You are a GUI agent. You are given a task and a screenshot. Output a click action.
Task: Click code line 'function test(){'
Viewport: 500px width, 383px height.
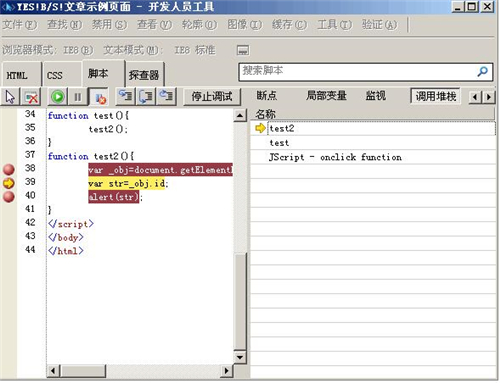click(88, 116)
